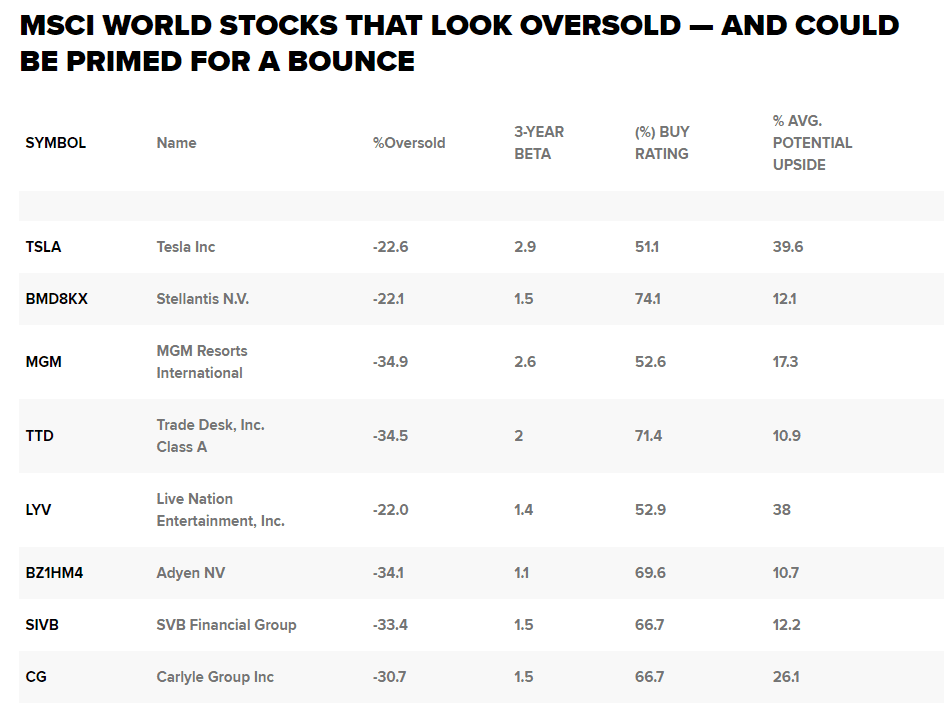Screen dimensions: 945x707
Task: Click the Adyen NV company name
Action: pyautogui.click(x=191, y=573)
